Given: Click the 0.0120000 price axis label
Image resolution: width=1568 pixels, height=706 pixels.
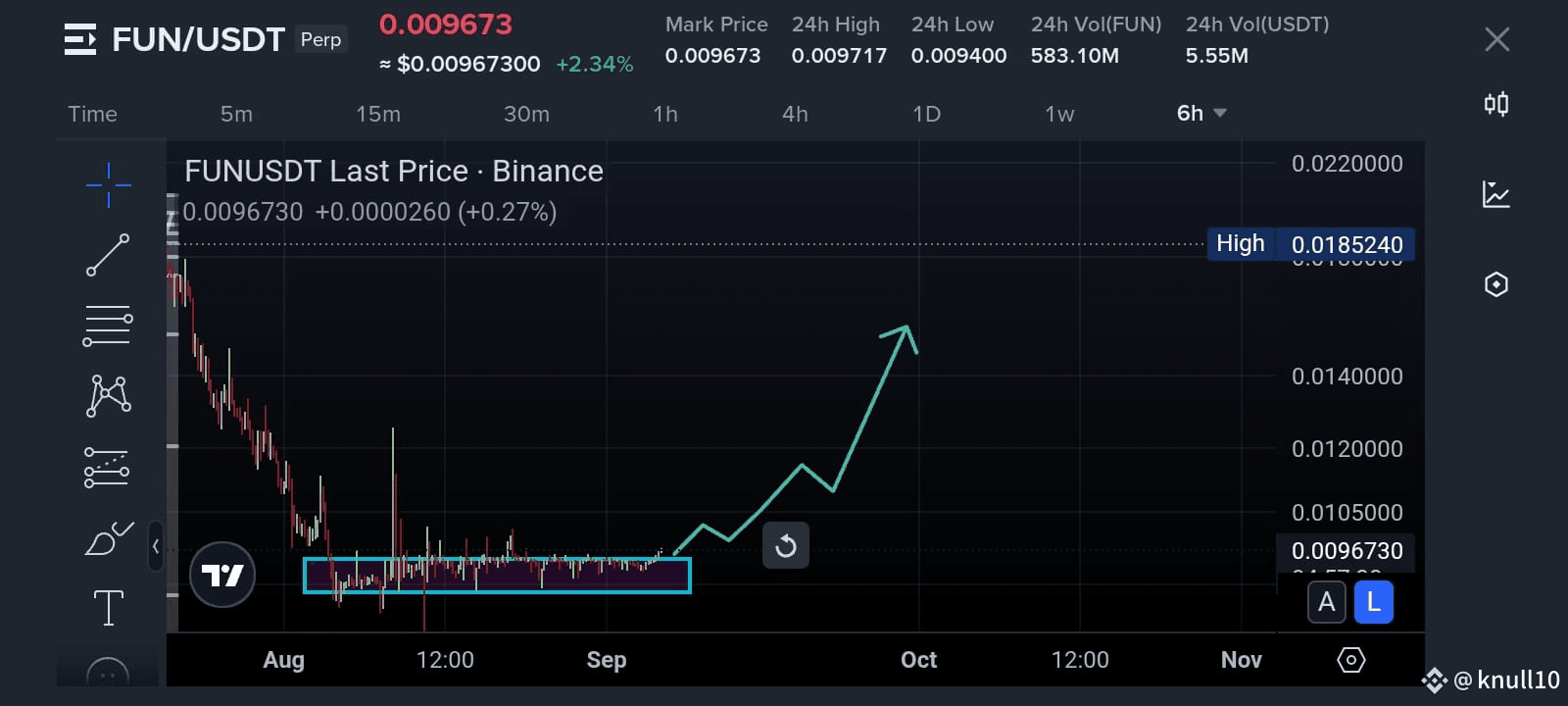Looking at the screenshot, I should pos(1347,449).
